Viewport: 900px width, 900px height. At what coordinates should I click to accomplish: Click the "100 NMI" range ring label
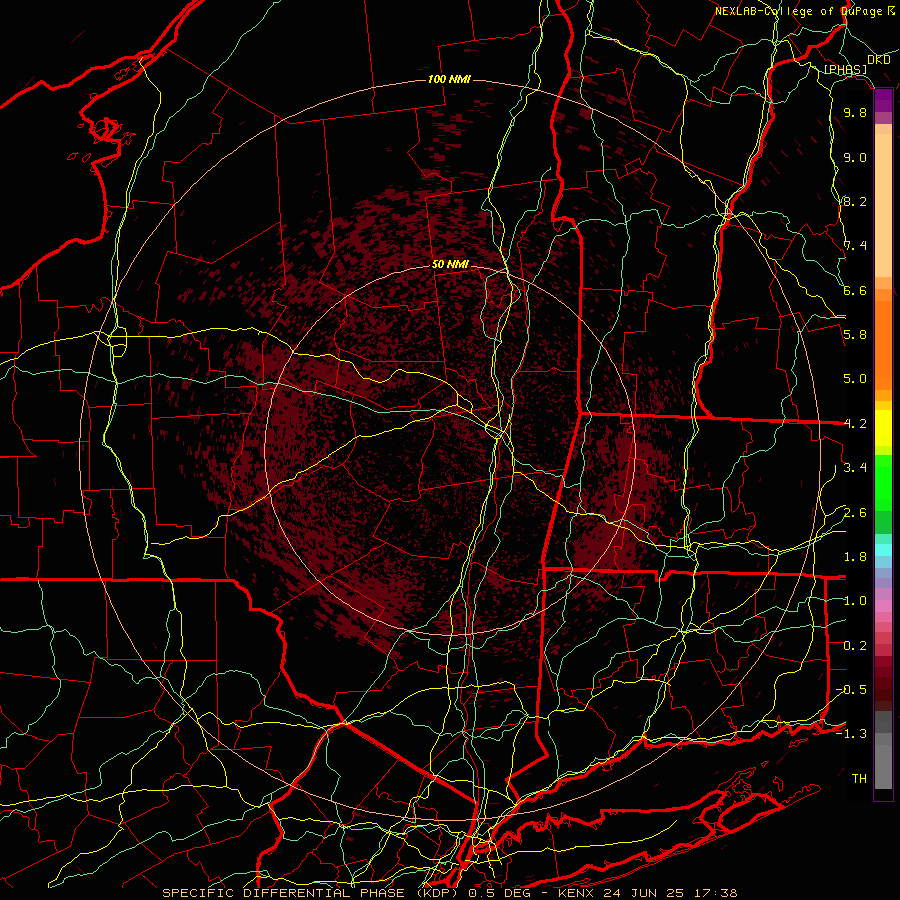(449, 79)
